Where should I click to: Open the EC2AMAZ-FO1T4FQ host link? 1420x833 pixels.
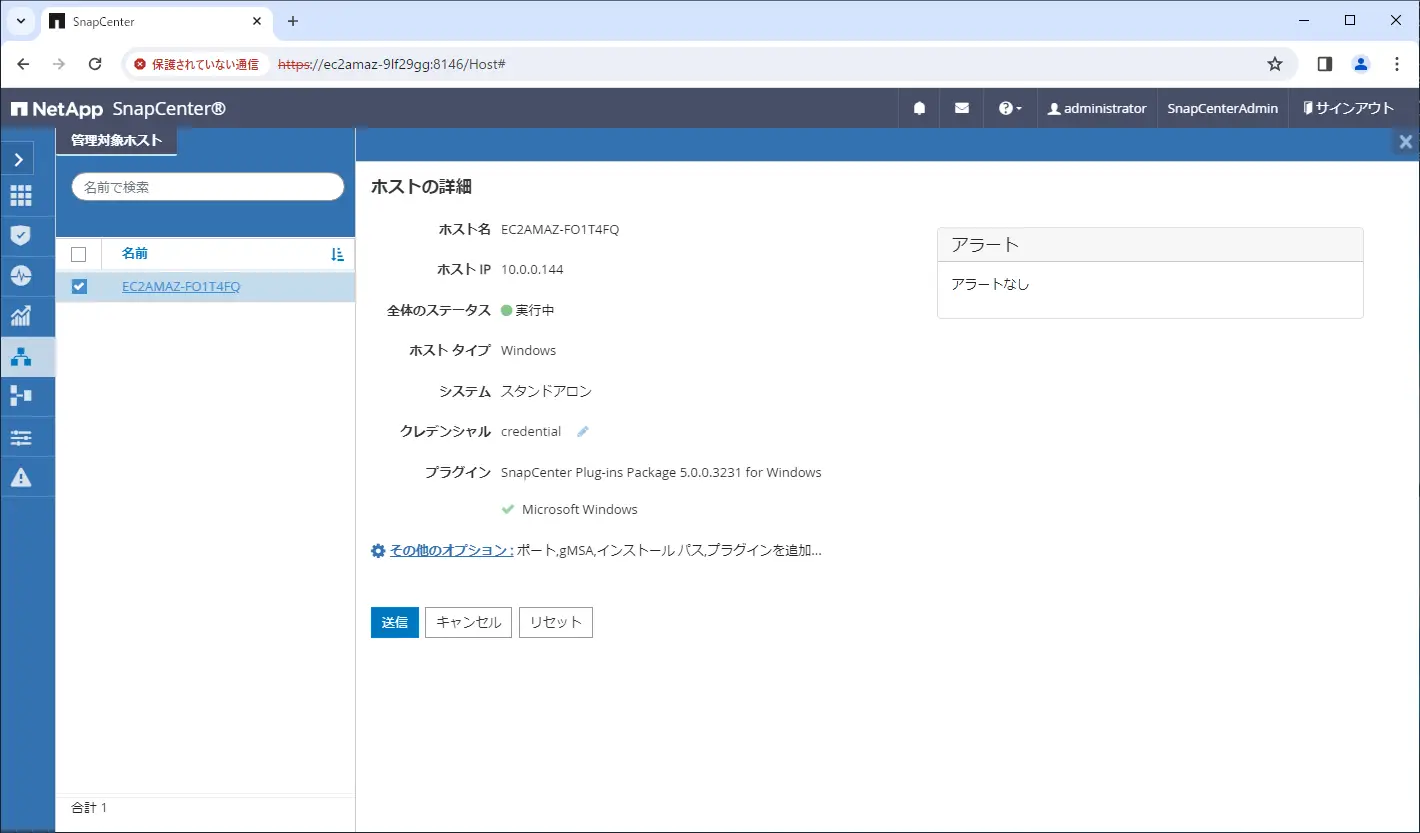coord(181,287)
